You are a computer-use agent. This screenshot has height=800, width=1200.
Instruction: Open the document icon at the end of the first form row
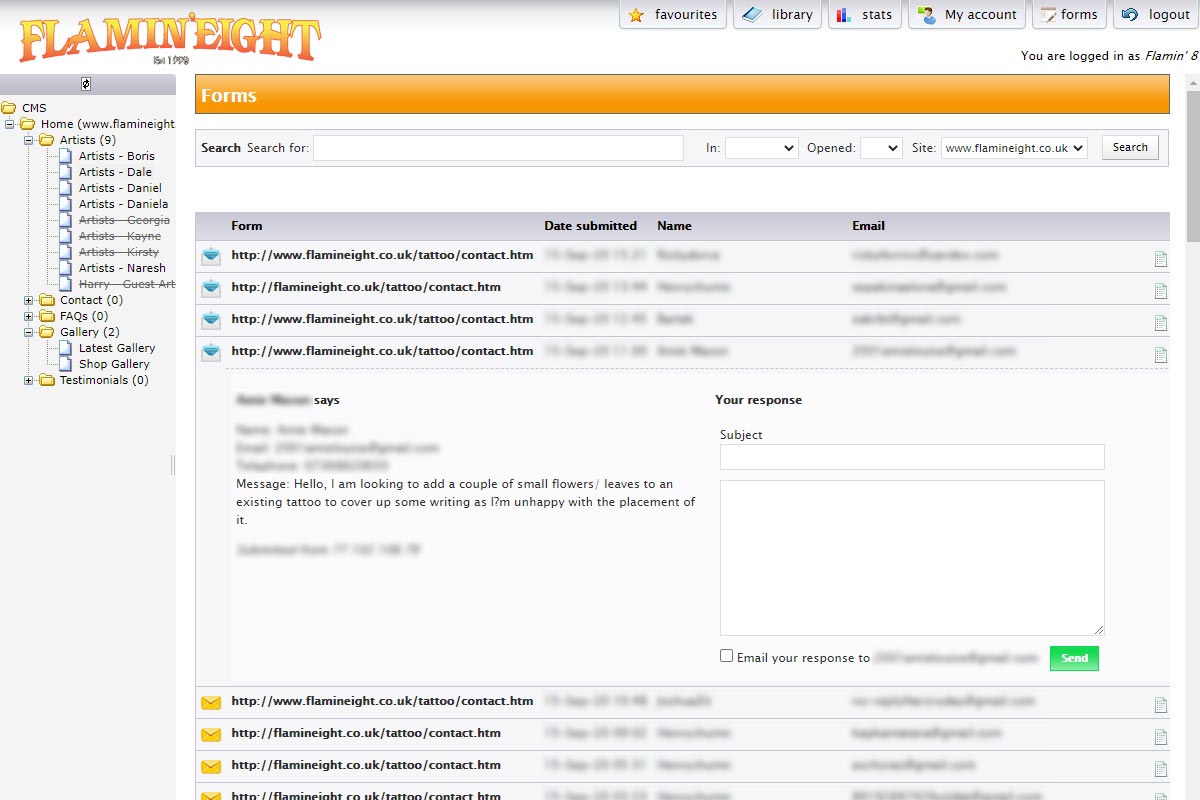pos(1160,259)
